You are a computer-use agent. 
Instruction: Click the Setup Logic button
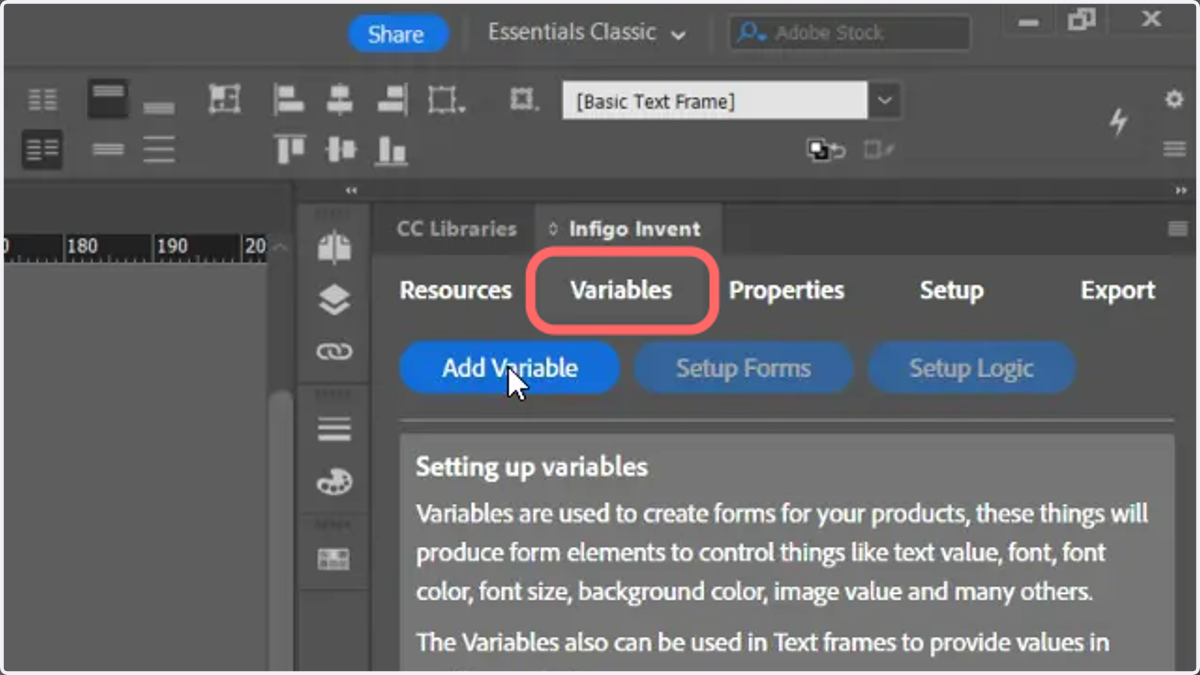pos(971,368)
